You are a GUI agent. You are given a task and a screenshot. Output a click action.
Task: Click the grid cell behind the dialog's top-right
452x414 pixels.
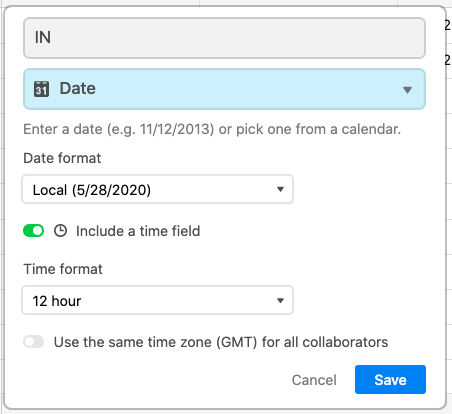(x=449, y=25)
